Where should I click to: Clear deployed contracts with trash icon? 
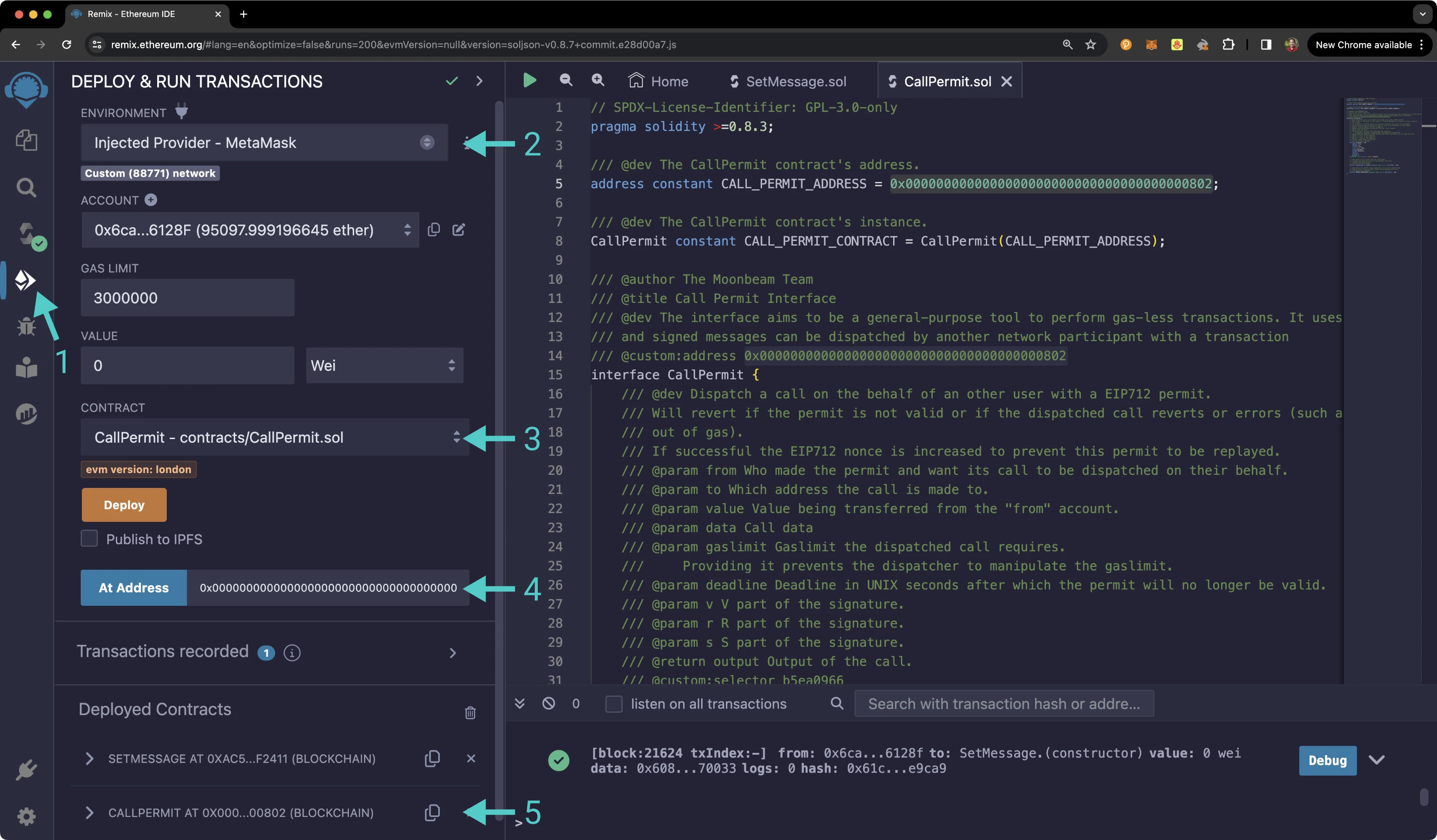tap(470, 712)
